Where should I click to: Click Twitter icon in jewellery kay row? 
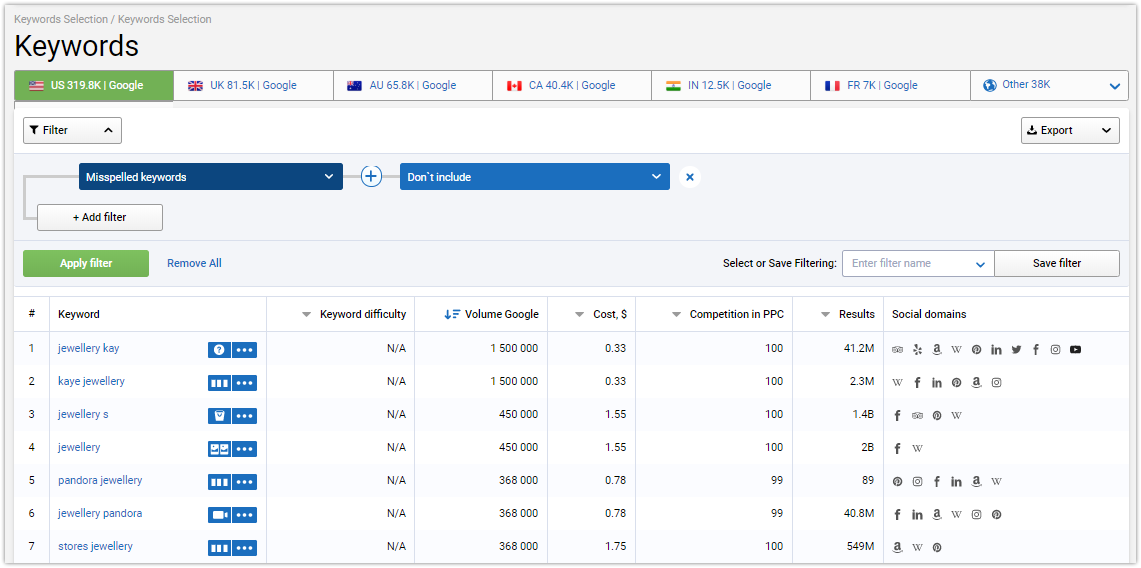(1017, 350)
